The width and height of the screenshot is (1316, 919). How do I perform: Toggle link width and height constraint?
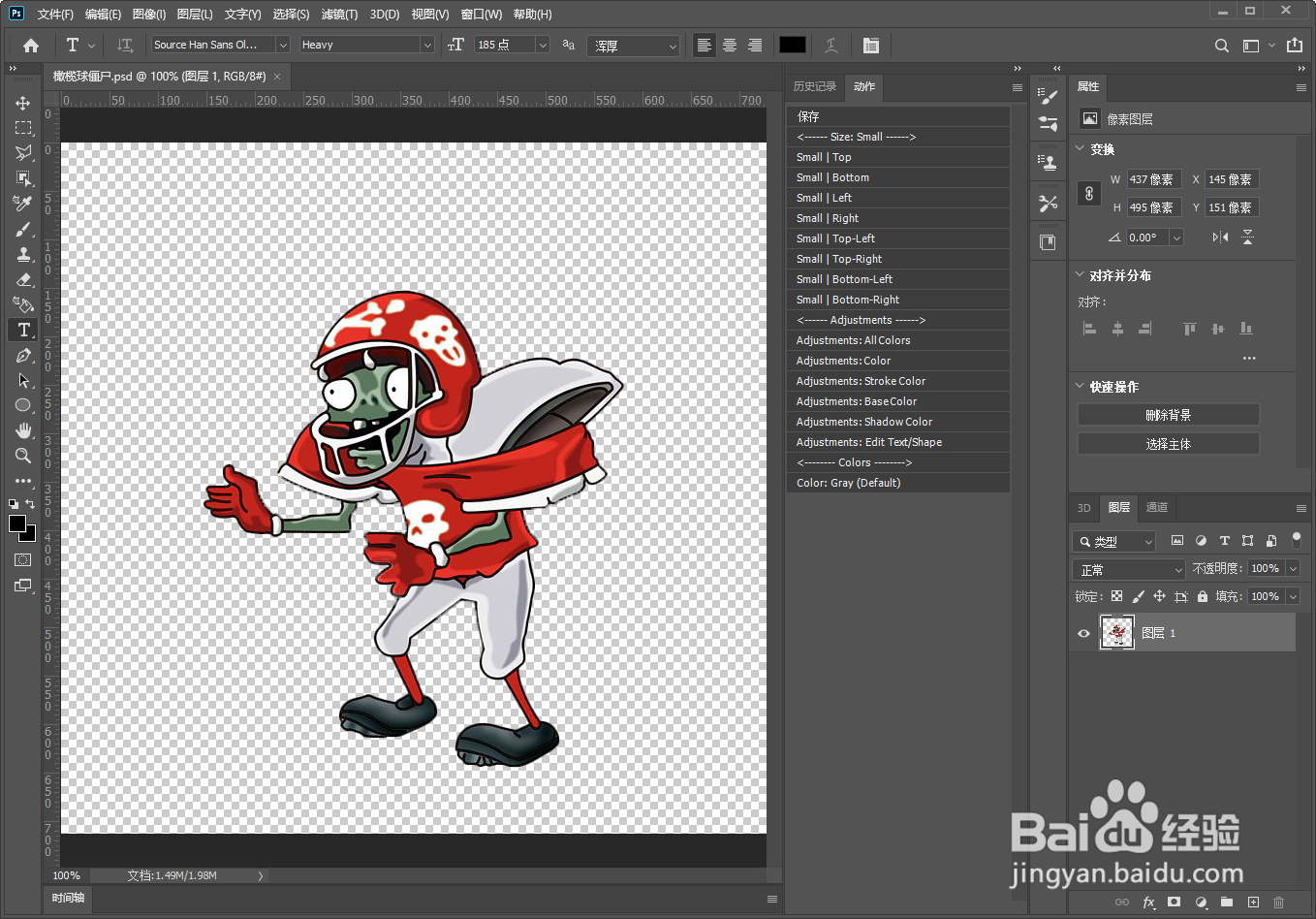[1089, 194]
